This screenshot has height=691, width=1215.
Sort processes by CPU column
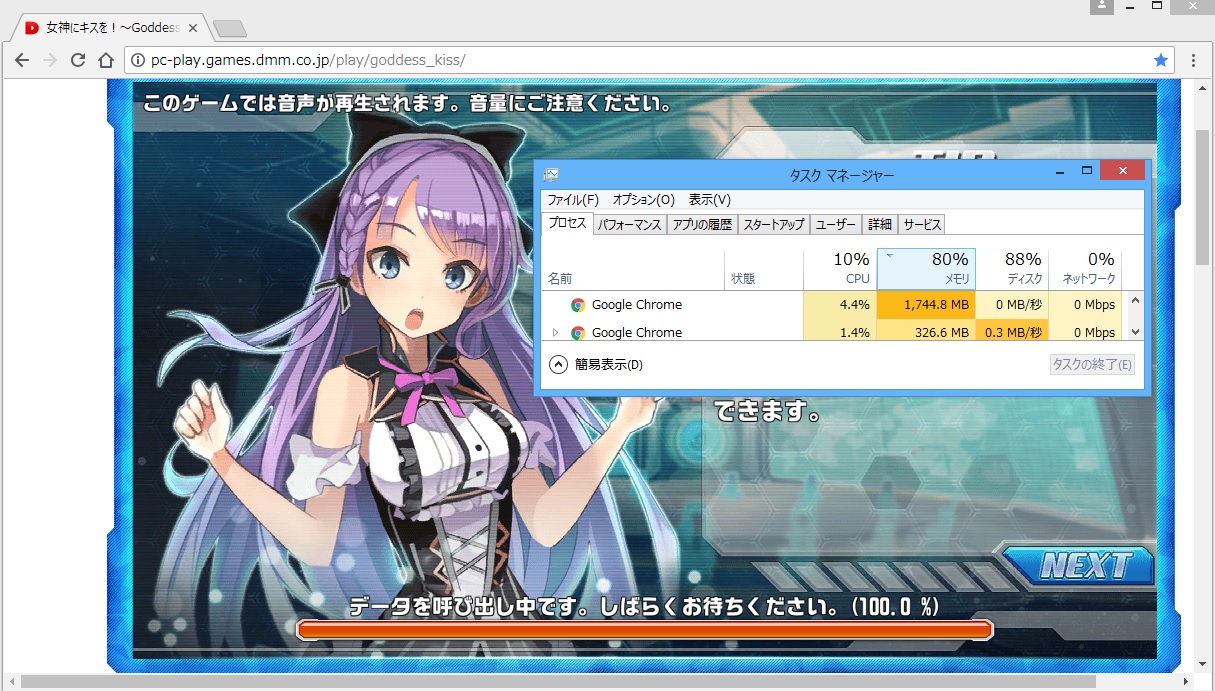[840, 269]
